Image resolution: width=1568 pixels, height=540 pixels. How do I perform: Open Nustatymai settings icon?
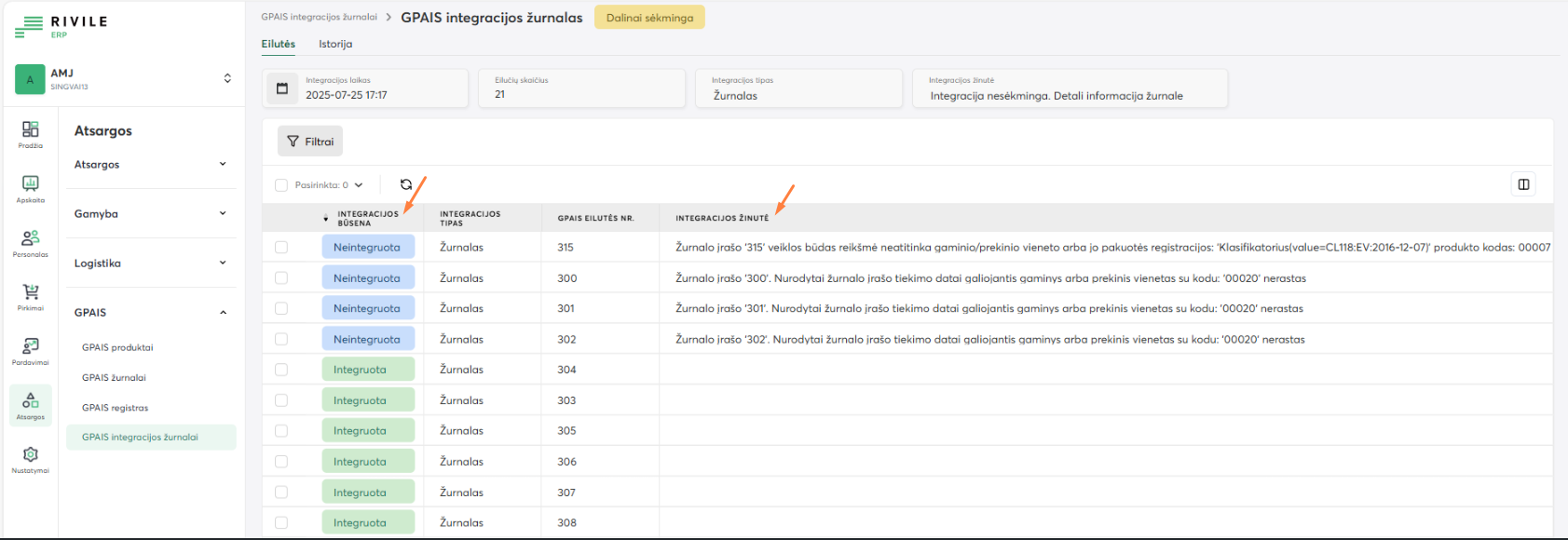point(30,455)
